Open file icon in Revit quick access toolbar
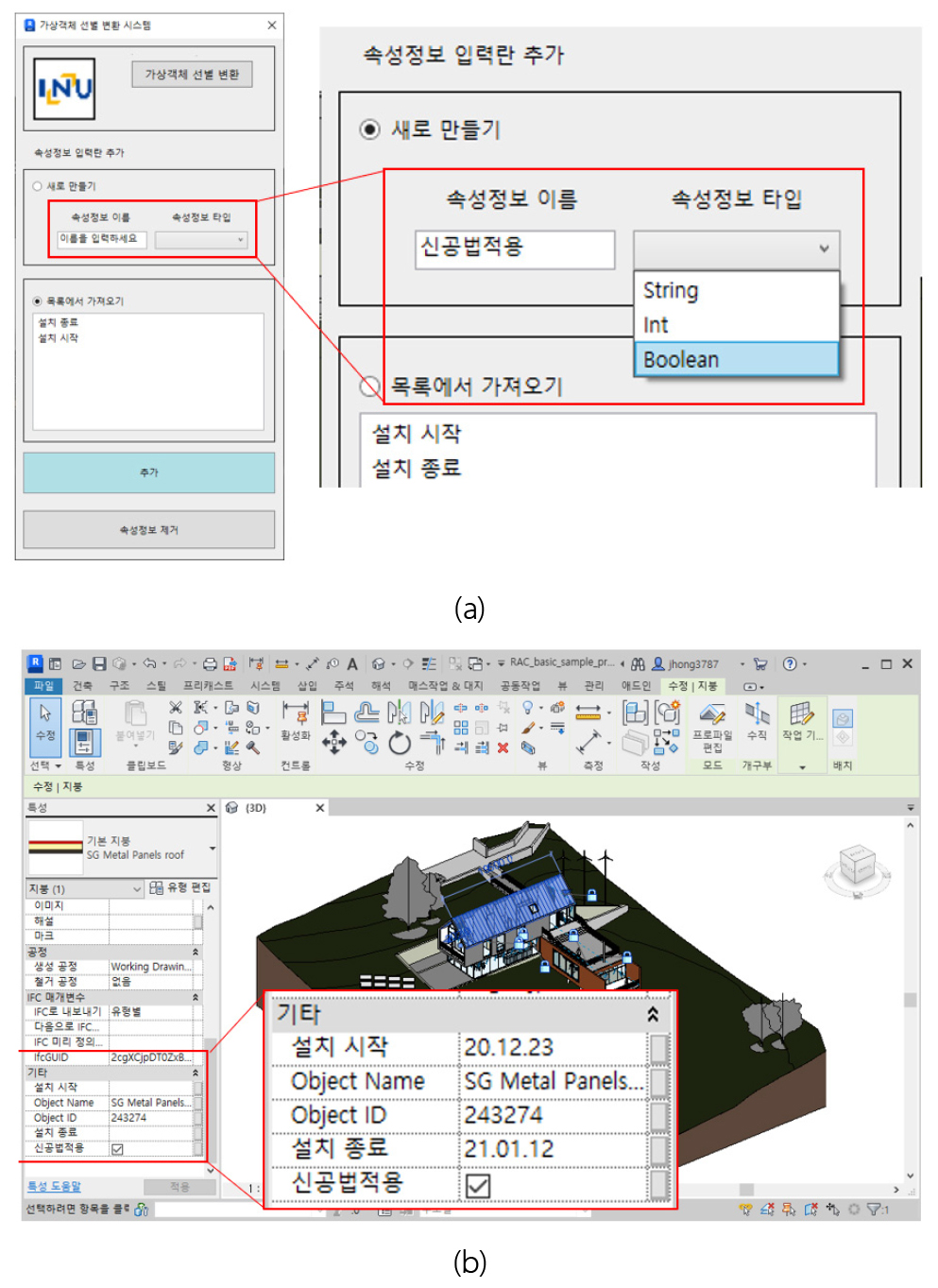Screen dimensions: 938x1288 pyautogui.click(x=79, y=664)
